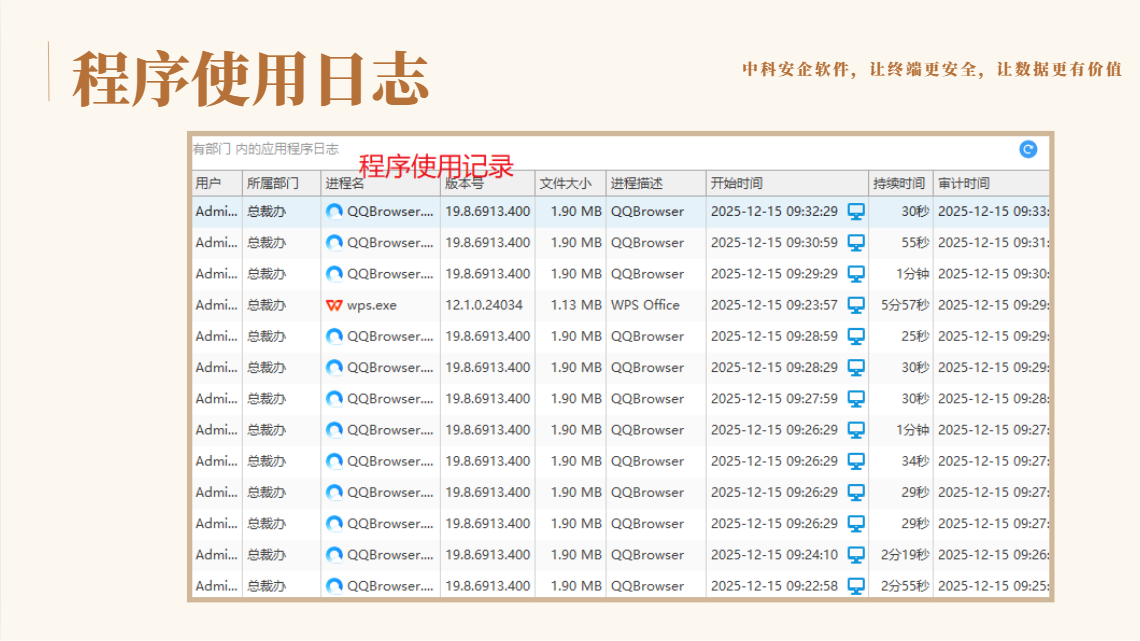Viewport: 1140px width, 641px height.
Task: Select start time 2025-12-15 09:23:57
Action: coord(774,305)
